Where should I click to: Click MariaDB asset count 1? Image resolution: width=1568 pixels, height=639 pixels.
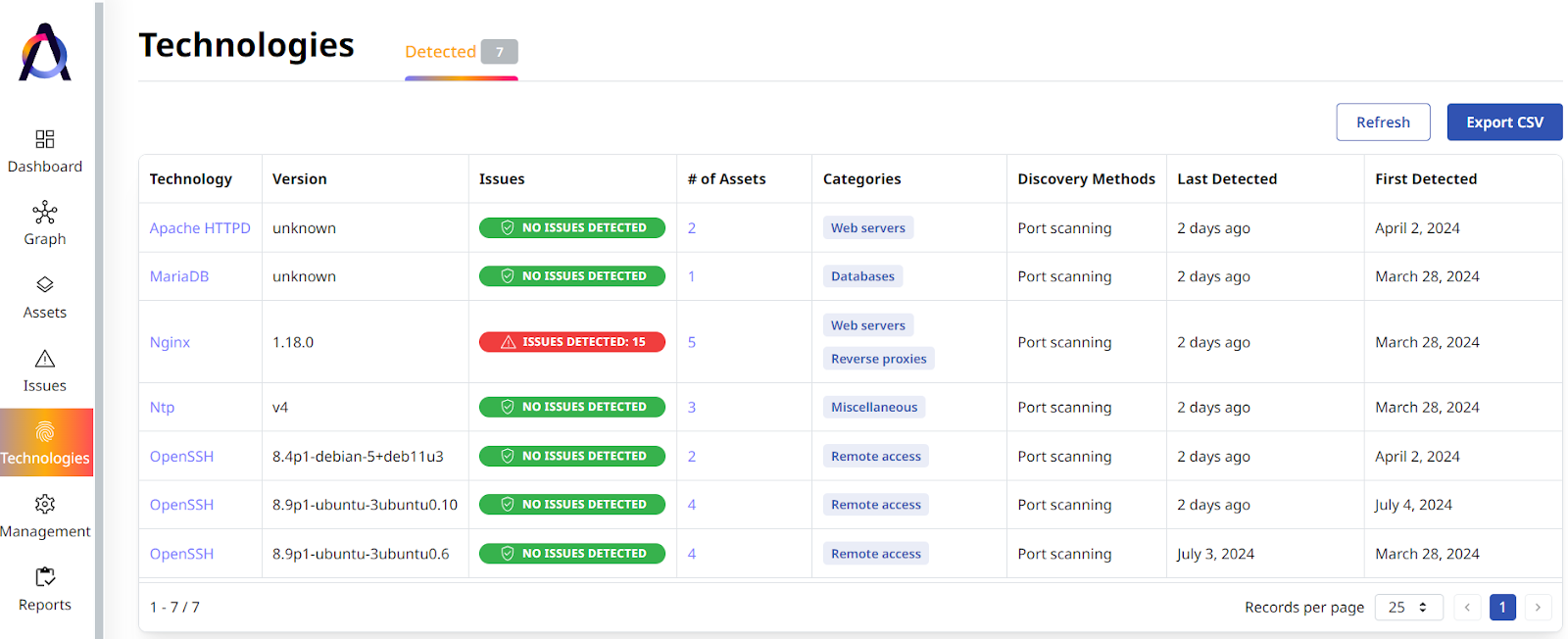click(692, 276)
